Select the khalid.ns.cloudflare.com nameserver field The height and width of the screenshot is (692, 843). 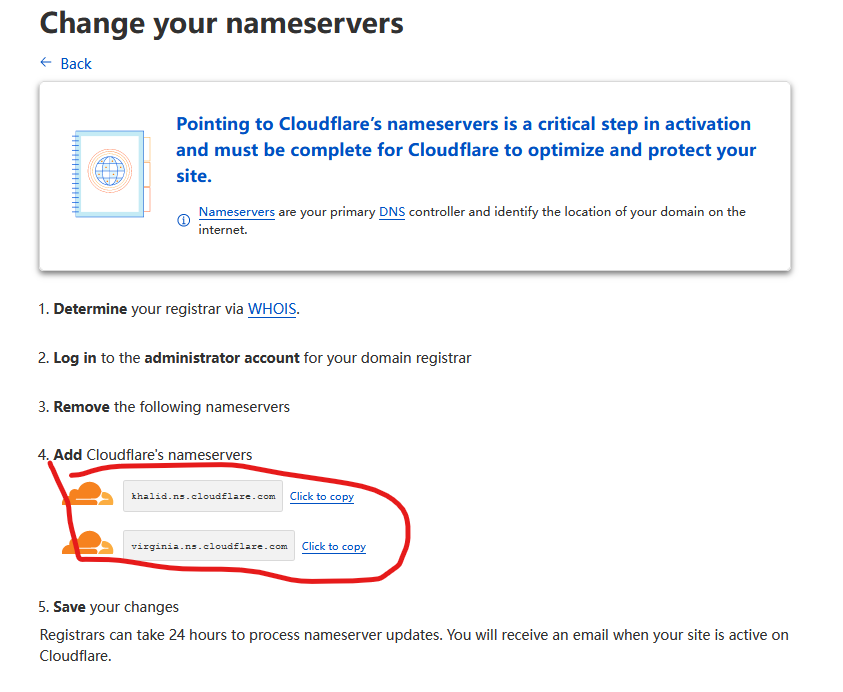coord(203,496)
